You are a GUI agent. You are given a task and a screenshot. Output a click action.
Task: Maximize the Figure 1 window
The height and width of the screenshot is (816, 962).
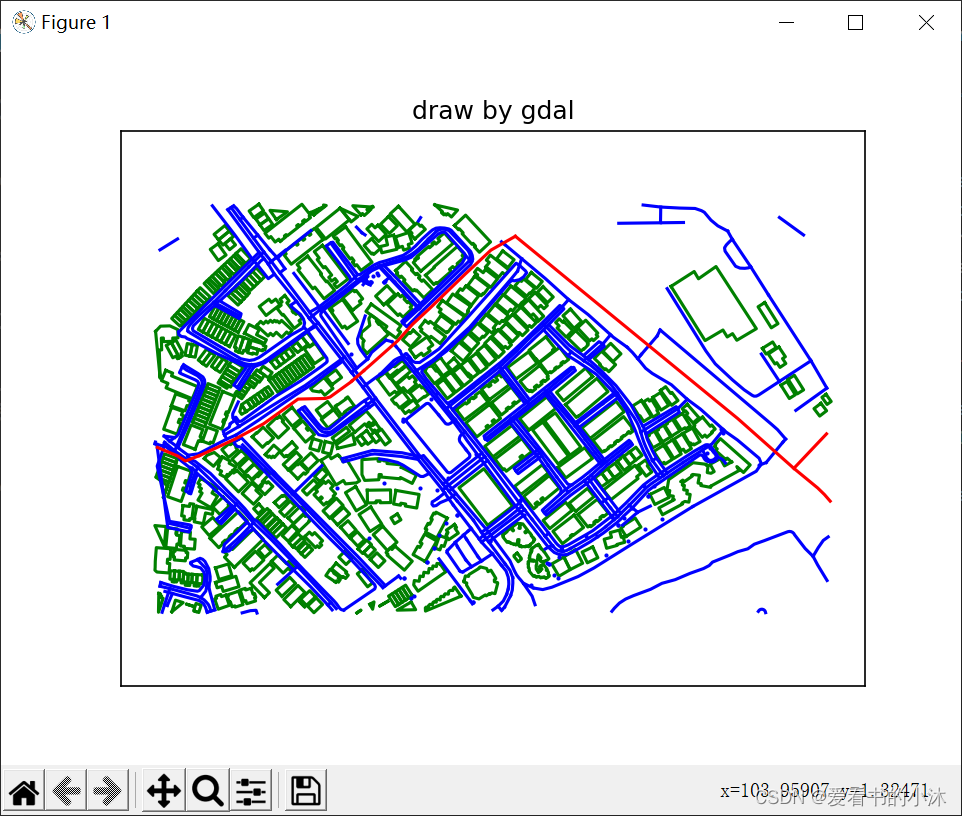[x=855, y=23]
